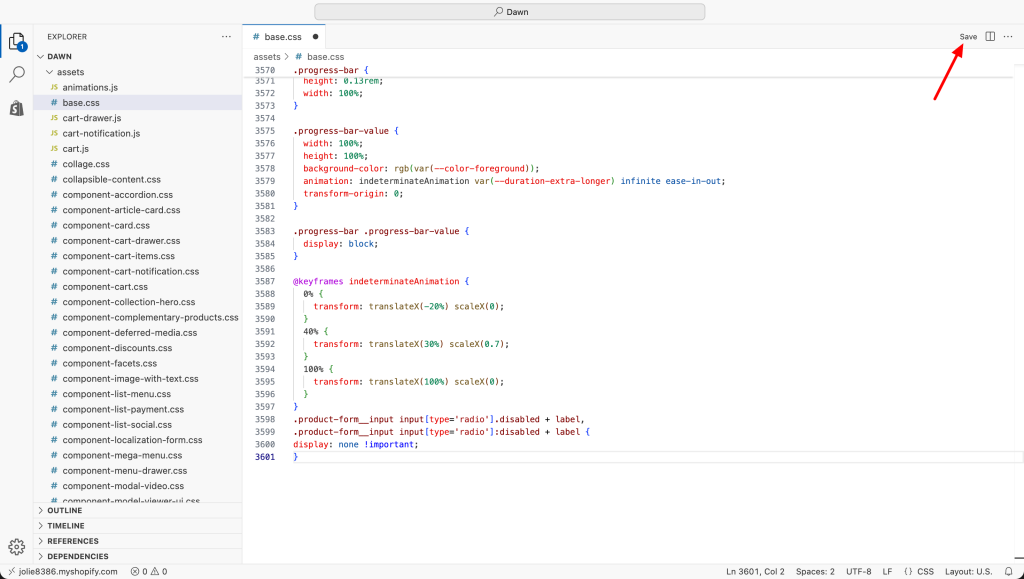
Task: Open the editor More Actions ellipsis
Action: [x=1008, y=37]
